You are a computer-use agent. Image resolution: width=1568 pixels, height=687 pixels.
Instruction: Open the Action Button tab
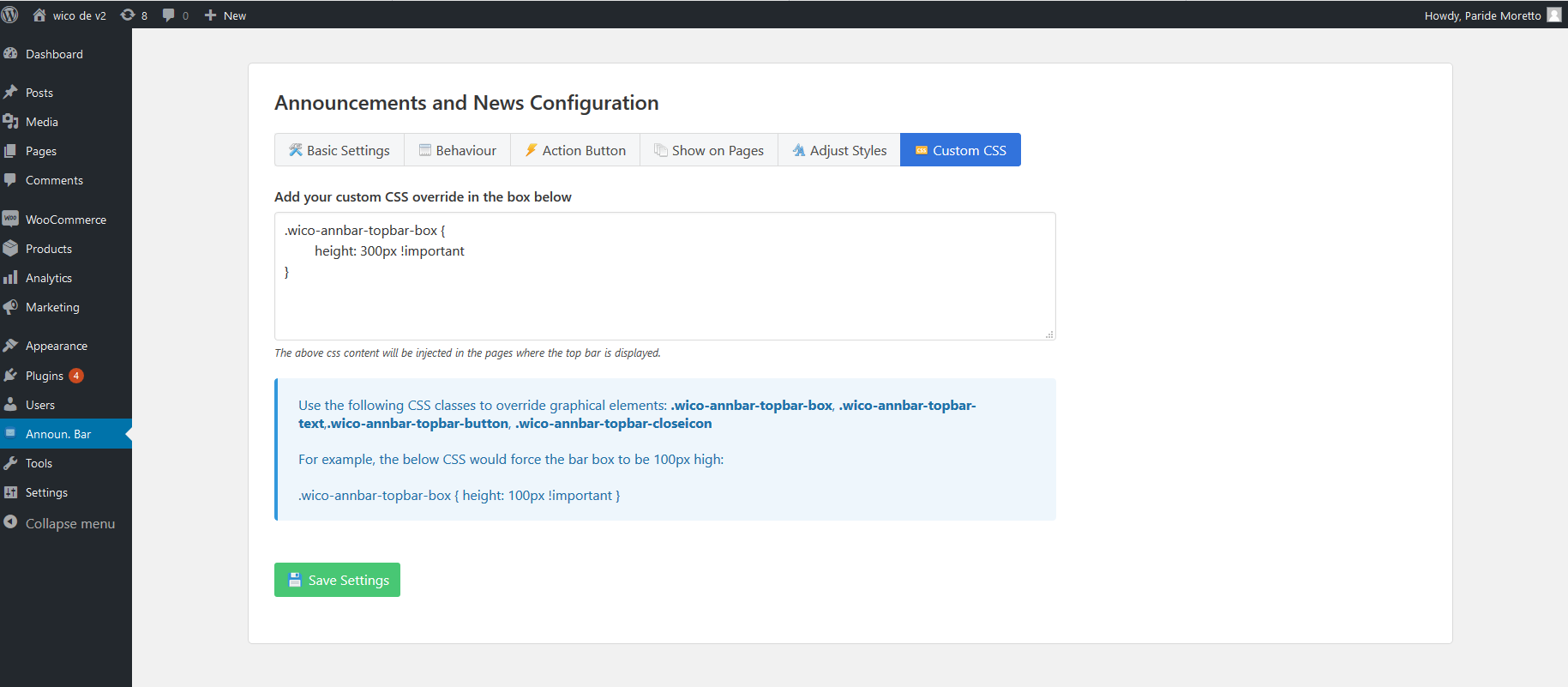575,150
